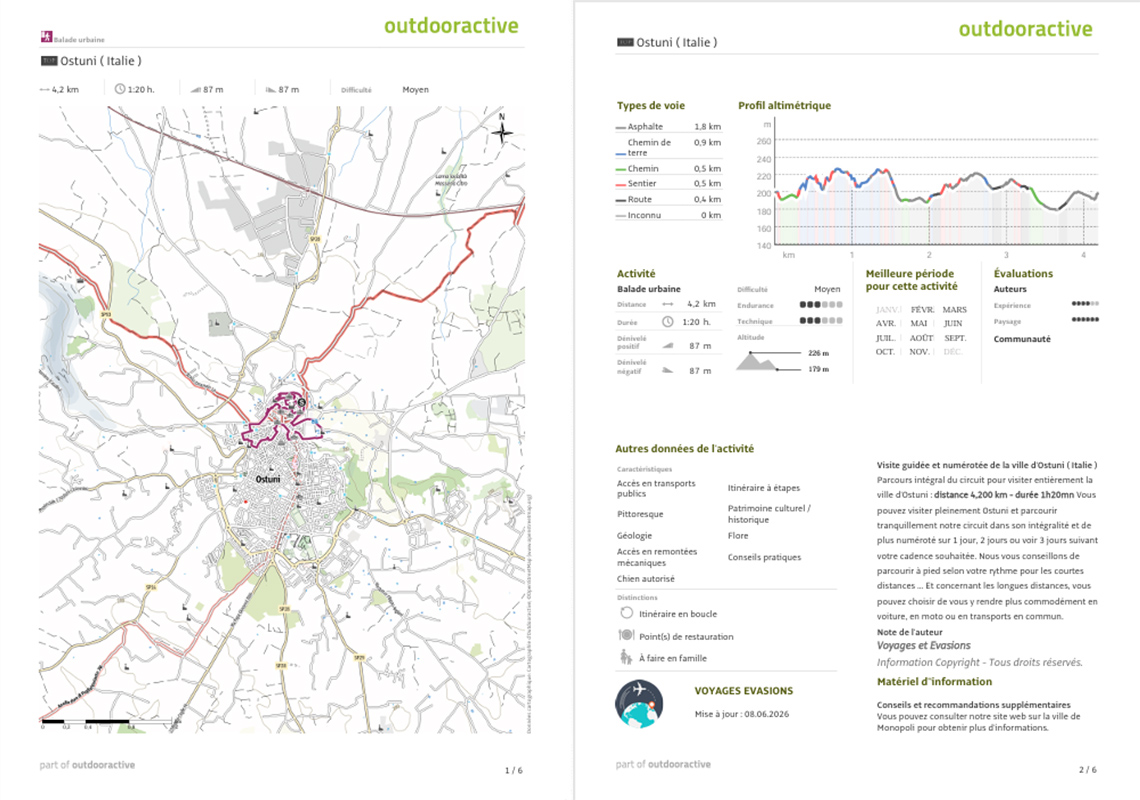Click the Balade urbaine walking icon
The width and height of the screenshot is (1140, 800).
click(47, 36)
